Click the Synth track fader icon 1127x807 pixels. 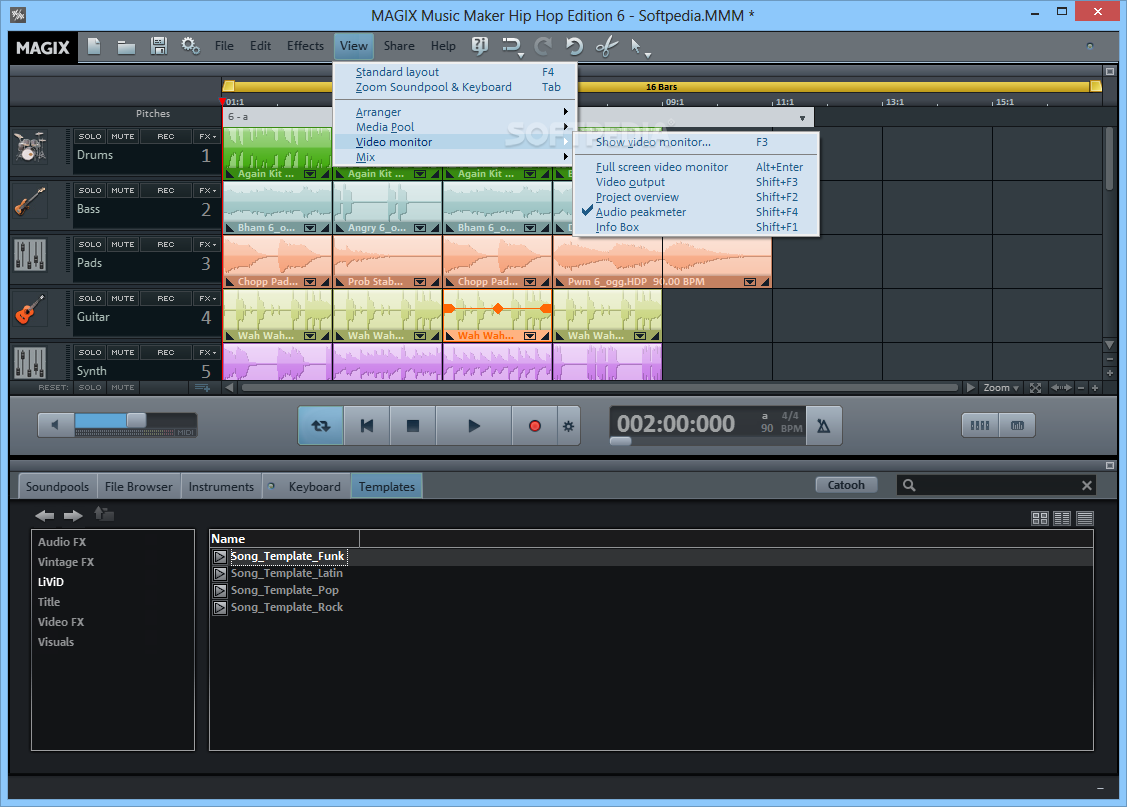tap(30, 363)
